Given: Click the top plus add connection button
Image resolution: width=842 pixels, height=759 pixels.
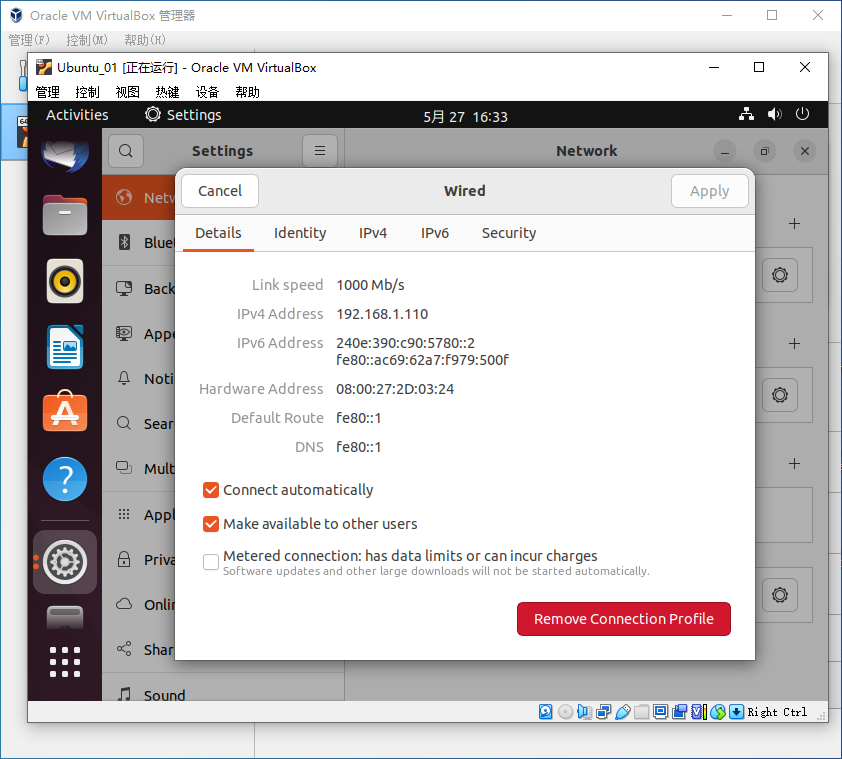Looking at the screenshot, I should coord(794,223).
